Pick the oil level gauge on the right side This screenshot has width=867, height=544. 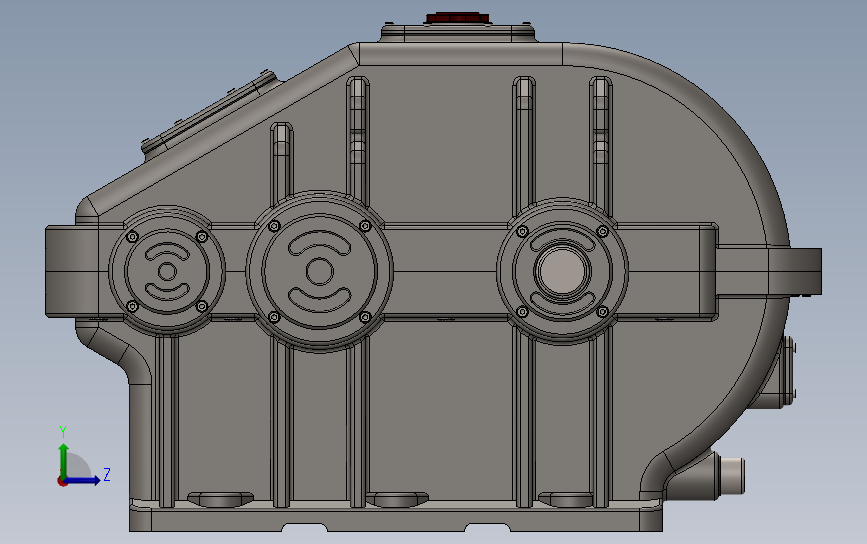pyautogui.click(x=788, y=372)
